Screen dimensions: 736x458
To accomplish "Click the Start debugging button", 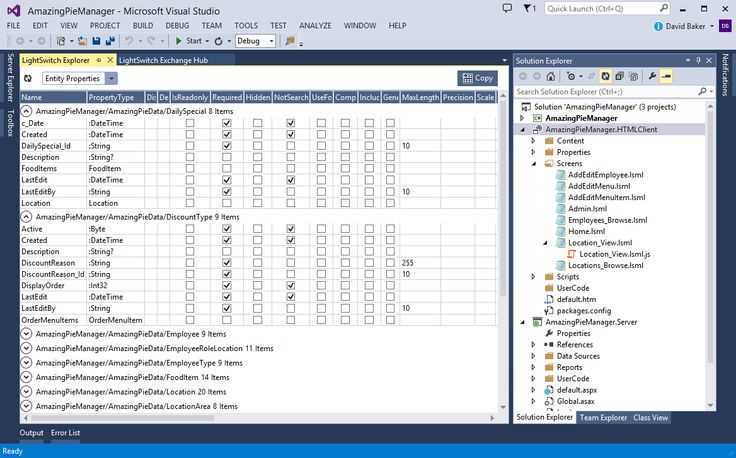I will (x=189, y=41).
